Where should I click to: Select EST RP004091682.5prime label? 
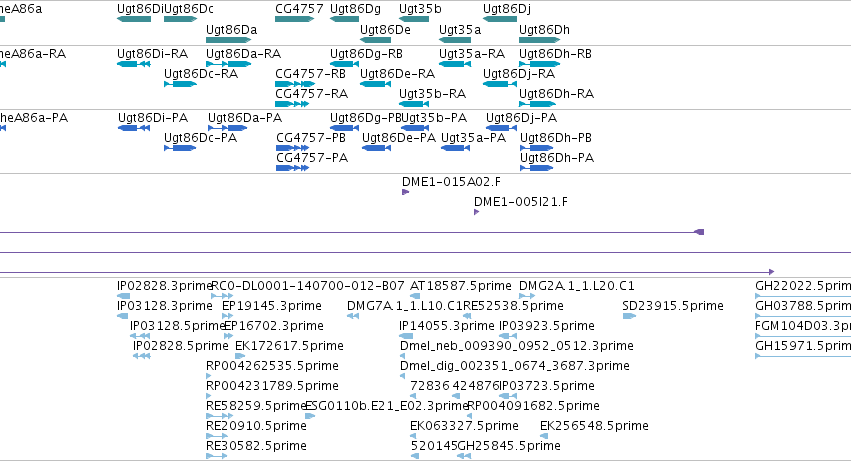tap(534, 405)
